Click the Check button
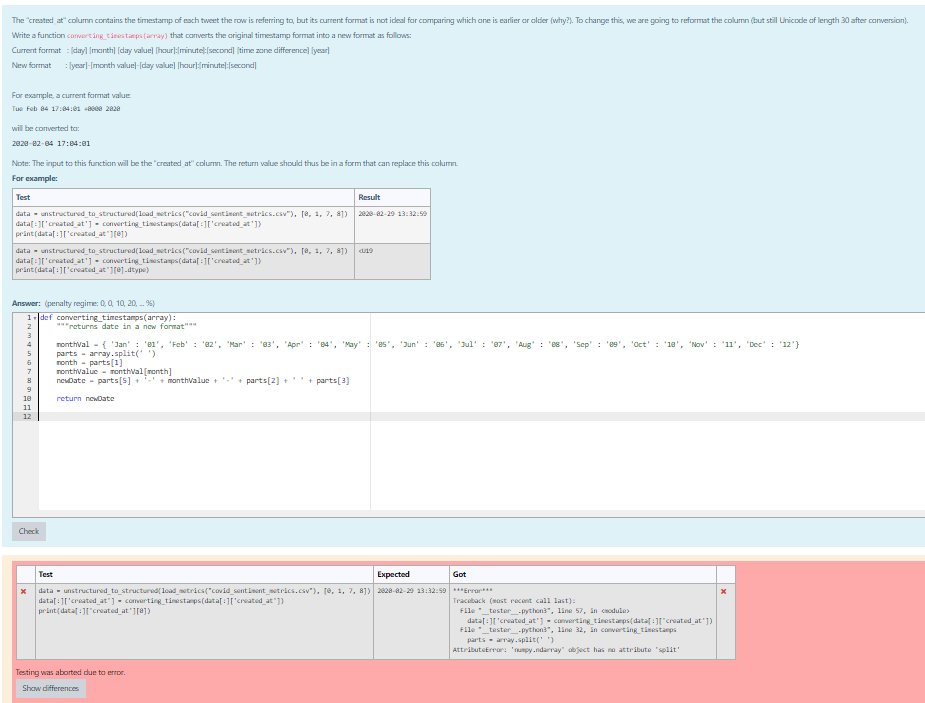The height and width of the screenshot is (703, 925). [28, 531]
